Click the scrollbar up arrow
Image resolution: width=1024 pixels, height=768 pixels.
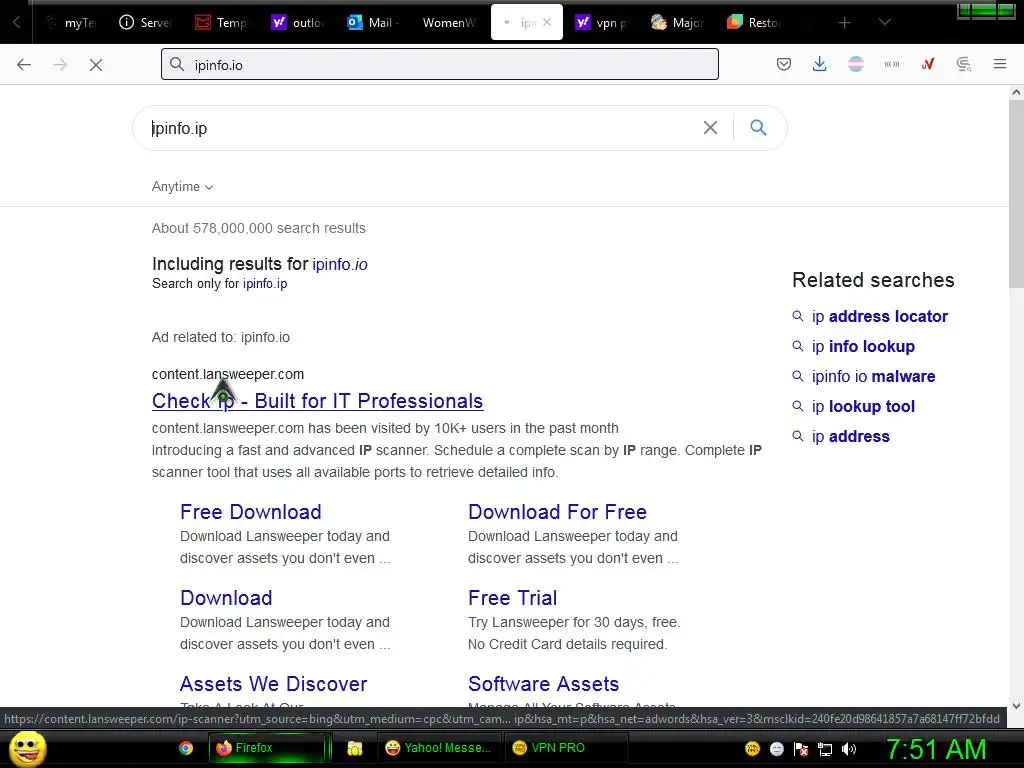coord(1016,93)
